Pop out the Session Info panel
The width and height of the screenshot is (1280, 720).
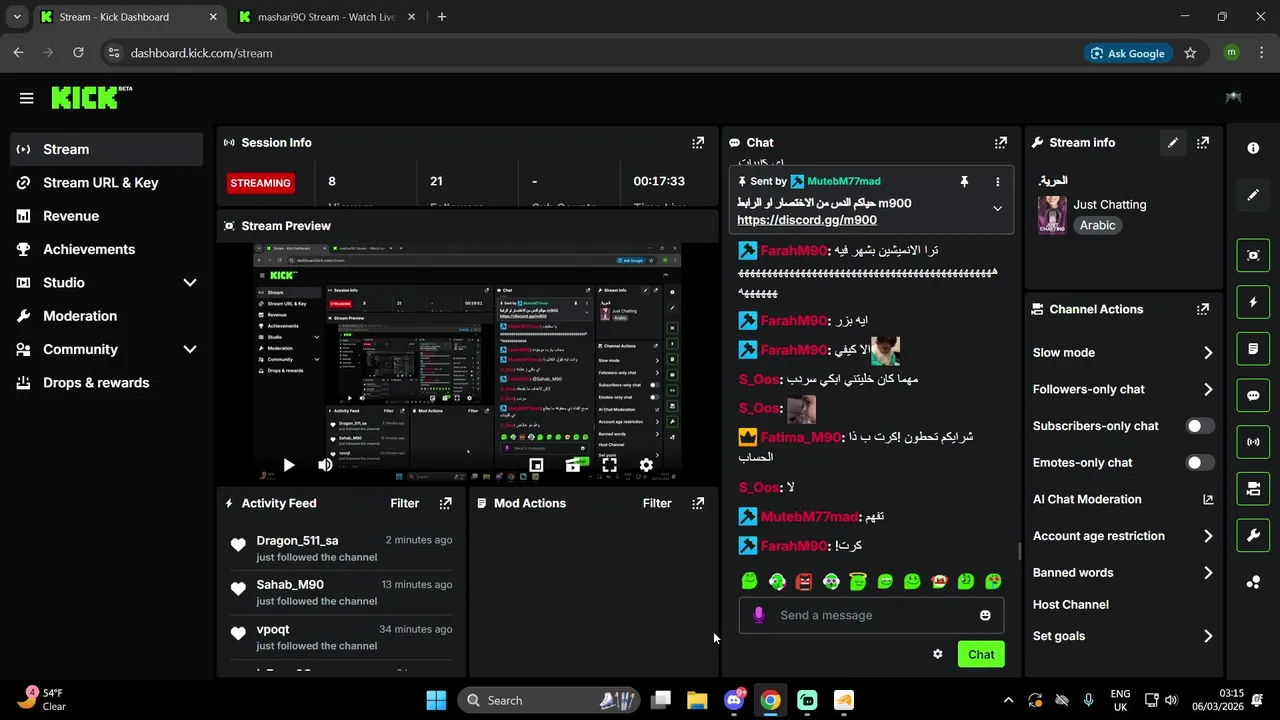698,143
